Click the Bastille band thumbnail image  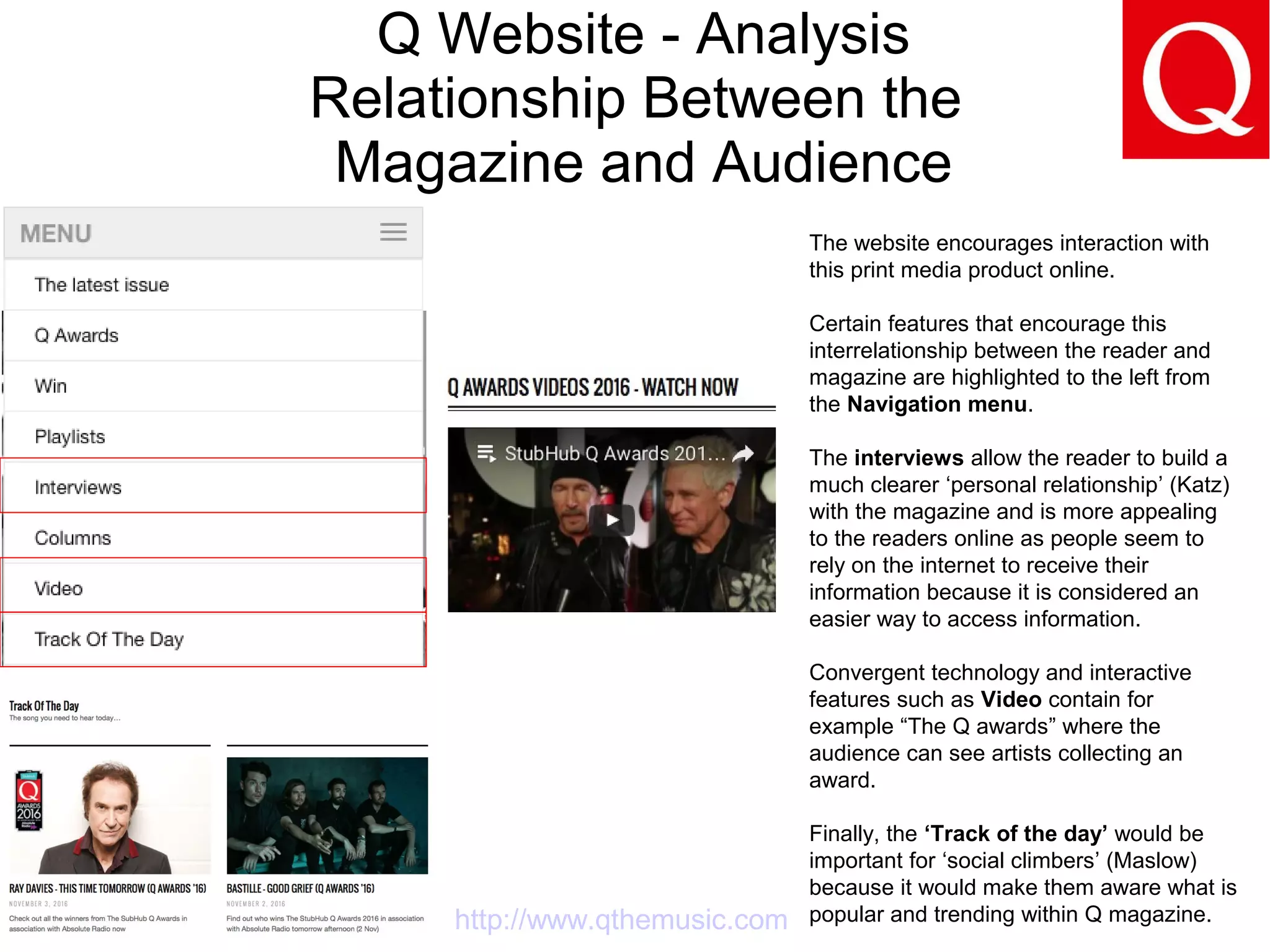327,816
